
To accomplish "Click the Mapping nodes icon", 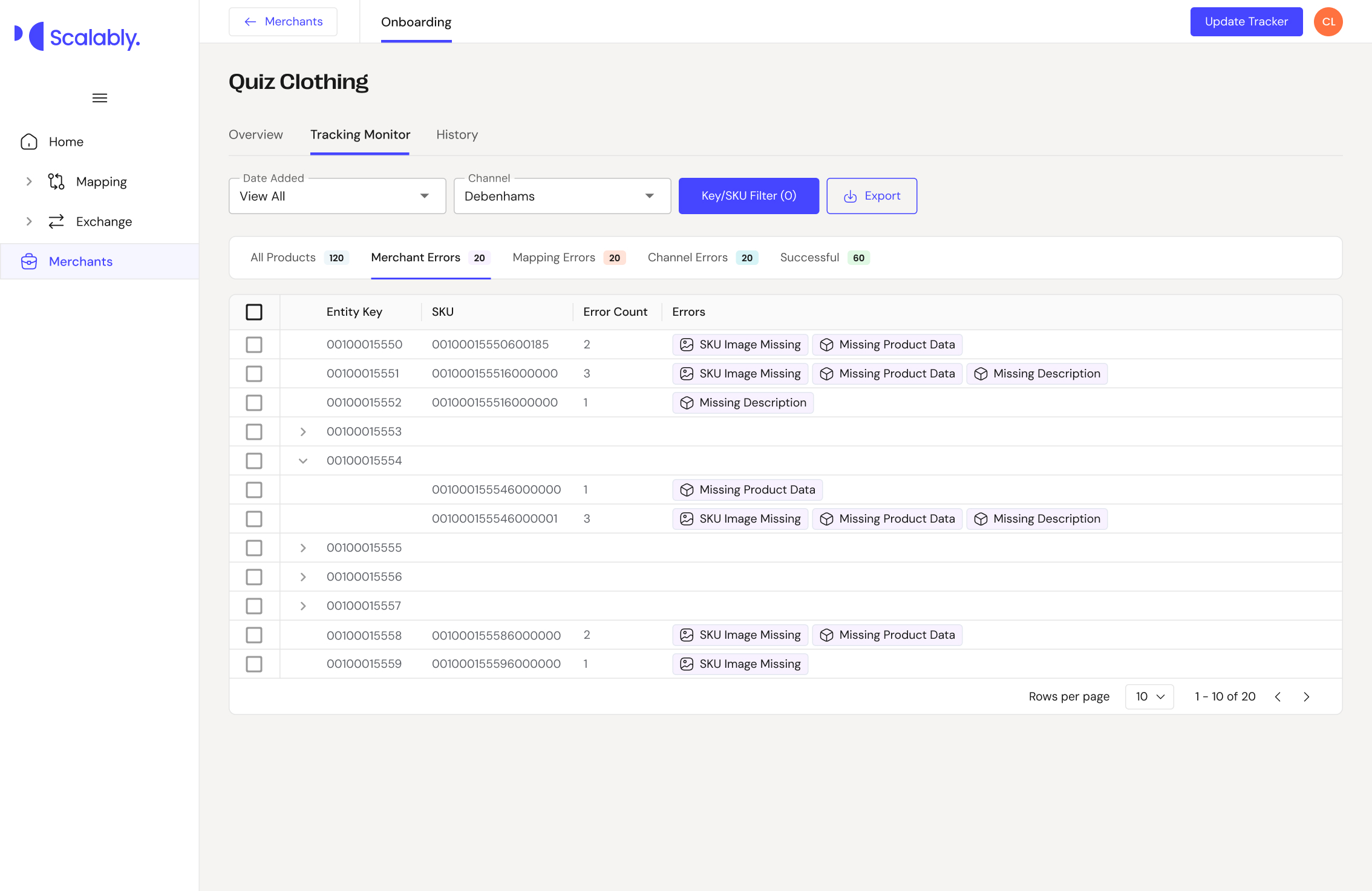I will (56, 181).
